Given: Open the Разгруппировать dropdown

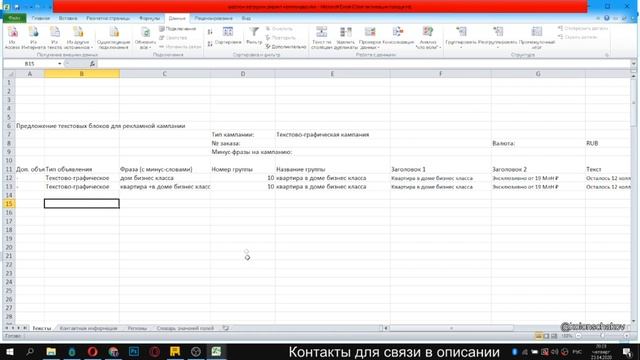Looking at the screenshot, I should pyautogui.click(x=497, y=38).
